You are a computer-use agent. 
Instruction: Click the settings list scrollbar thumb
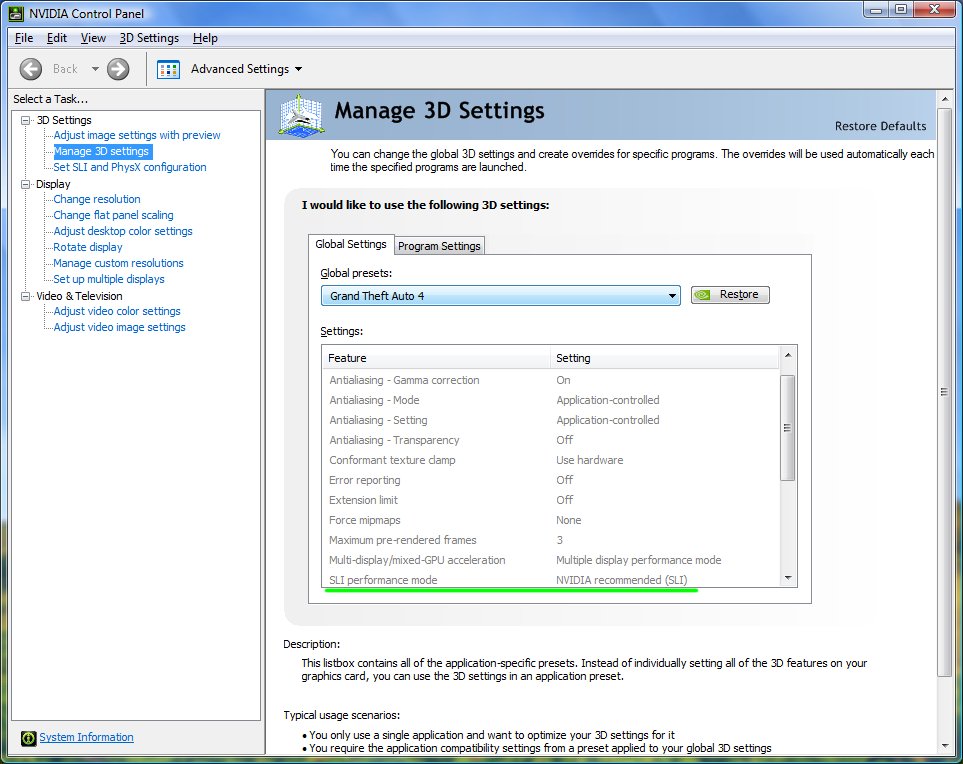point(788,428)
